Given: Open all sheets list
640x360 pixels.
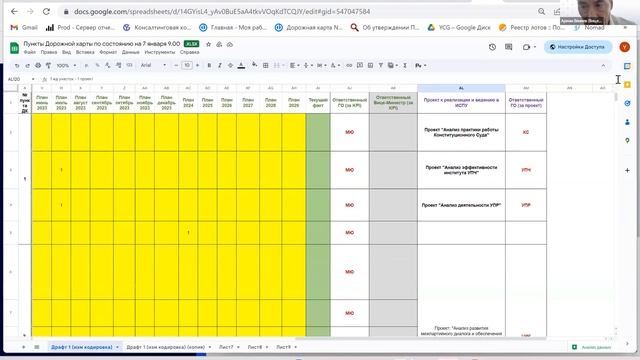Looking at the screenshot, I should pyautogui.click(x=37, y=347).
